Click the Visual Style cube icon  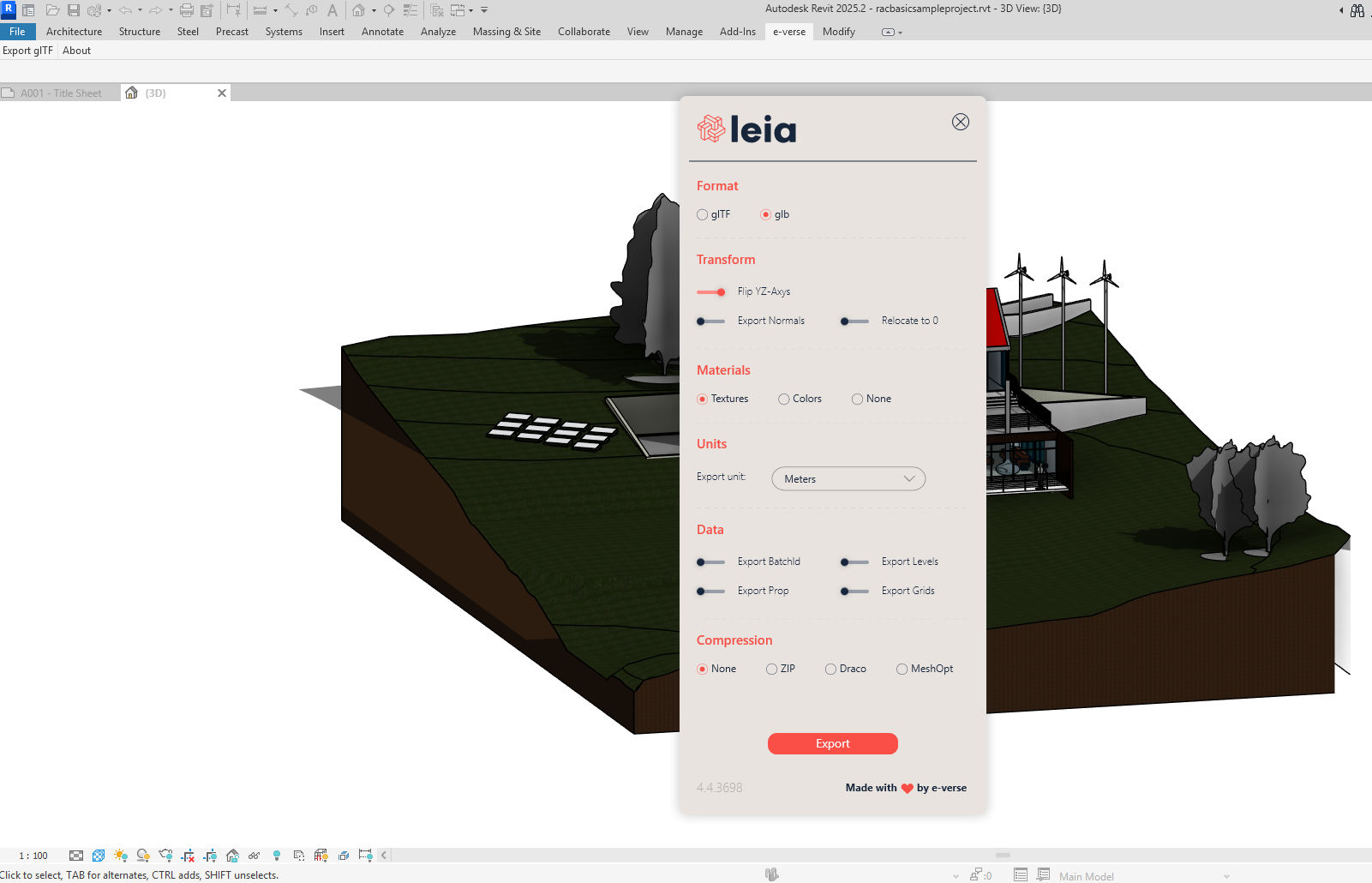click(x=99, y=856)
